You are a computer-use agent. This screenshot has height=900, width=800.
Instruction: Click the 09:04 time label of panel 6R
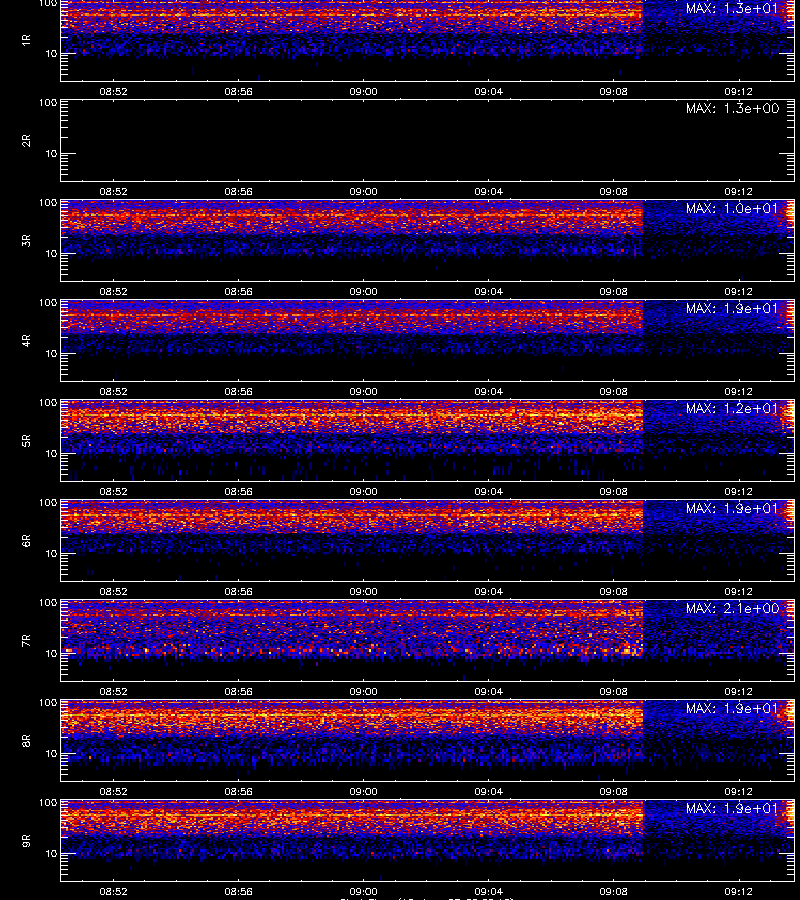tap(488, 592)
